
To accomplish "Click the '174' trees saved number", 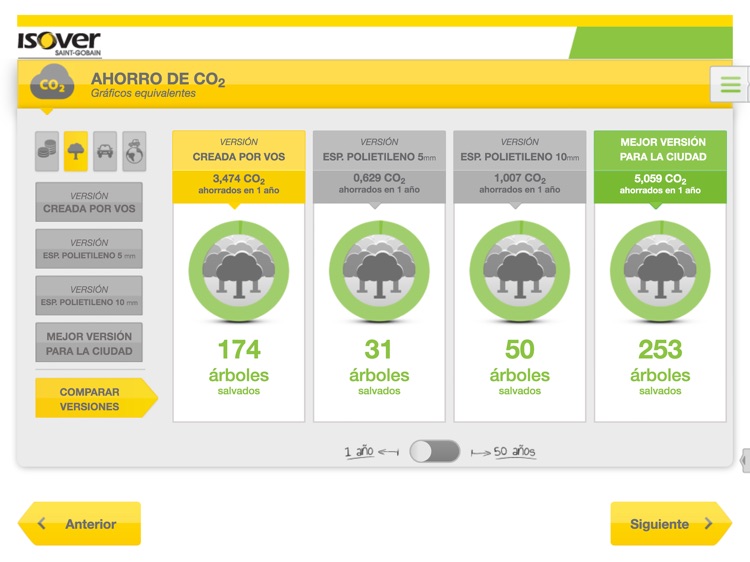I will (x=239, y=349).
